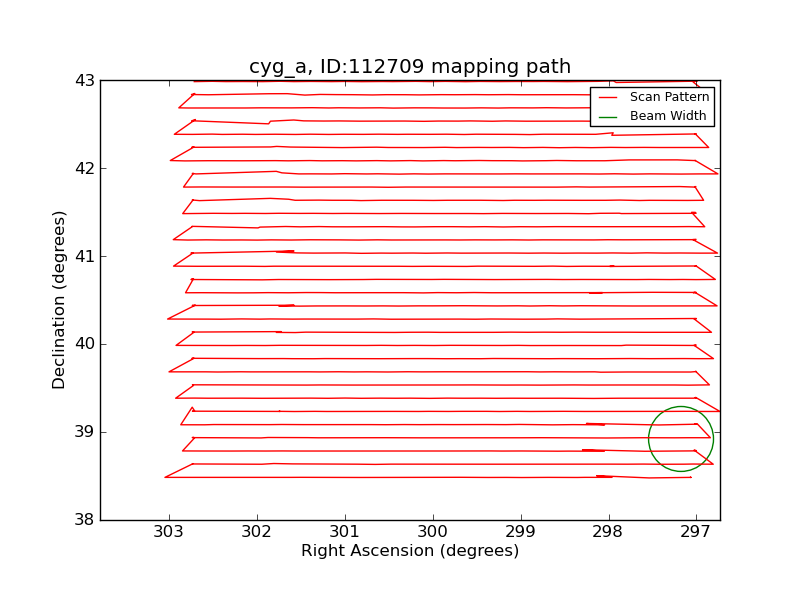
Task: Click the x-axis tick label 300
Action: [433, 532]
